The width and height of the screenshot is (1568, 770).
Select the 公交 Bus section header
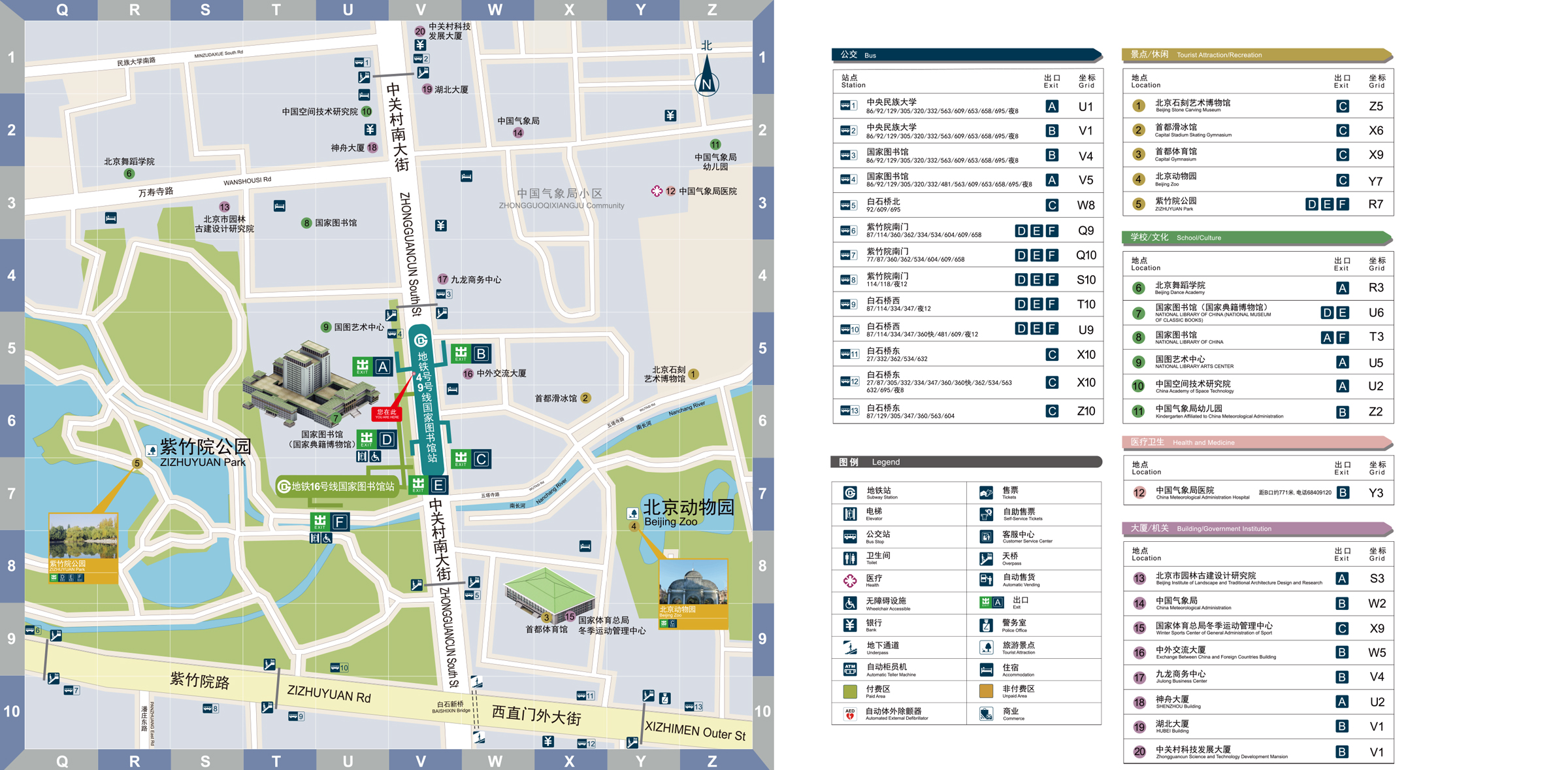pyautogui.click(x=967, y=55)
